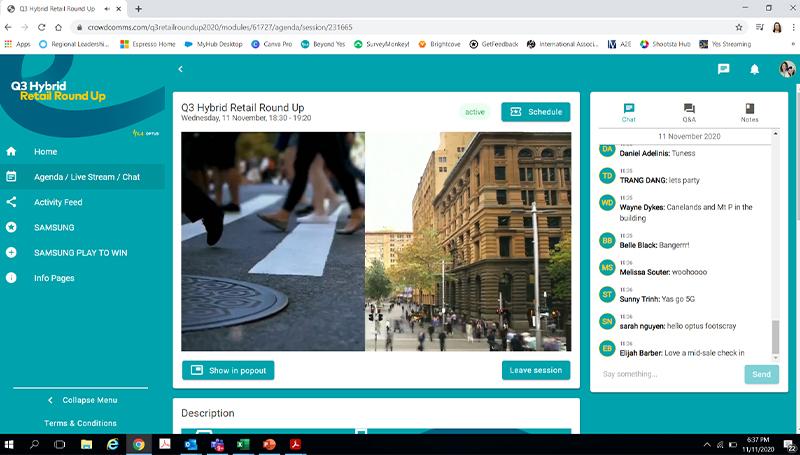Click the Play to Win plus icon
The height and width of the screenshot is (455, 800).
tap(11, 252)
